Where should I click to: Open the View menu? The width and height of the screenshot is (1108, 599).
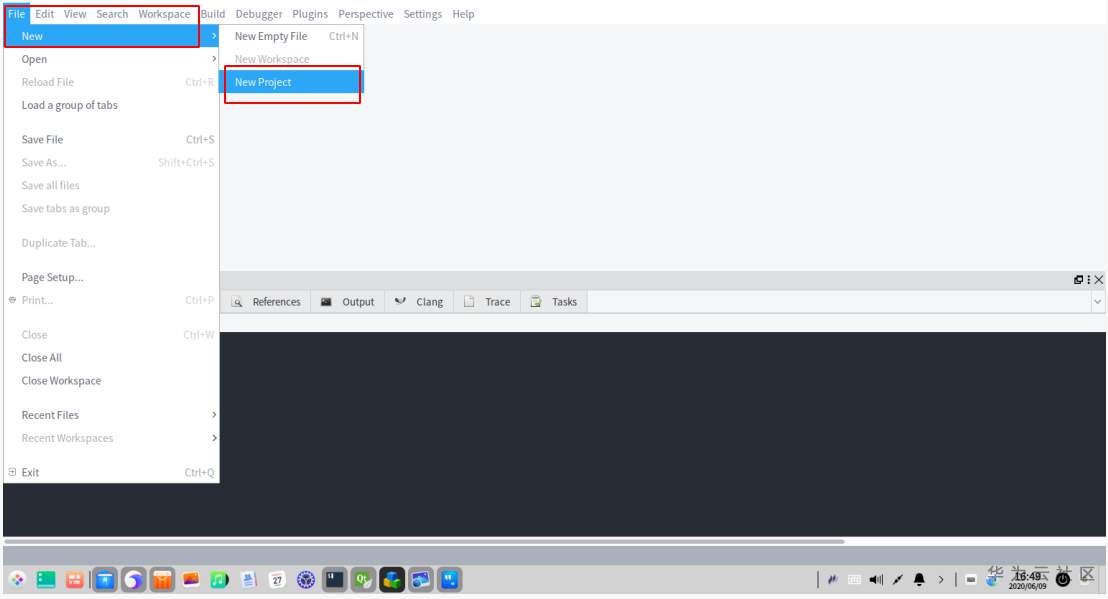tap(75, 14)
